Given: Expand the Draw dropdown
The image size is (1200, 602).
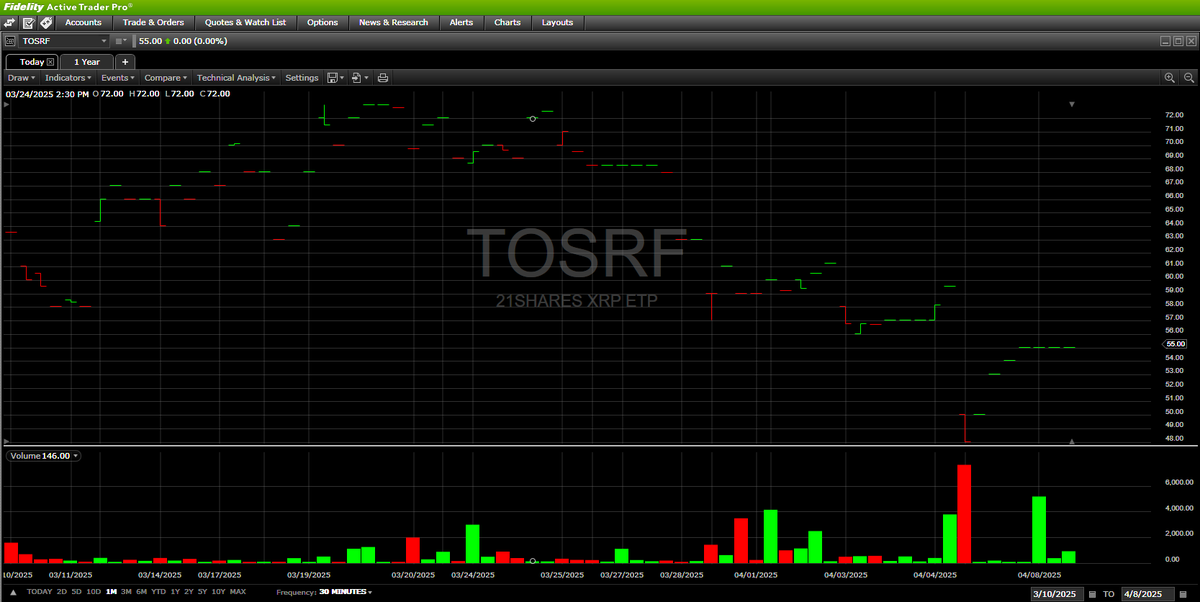Looking at the screenshot, I should 21,77.
